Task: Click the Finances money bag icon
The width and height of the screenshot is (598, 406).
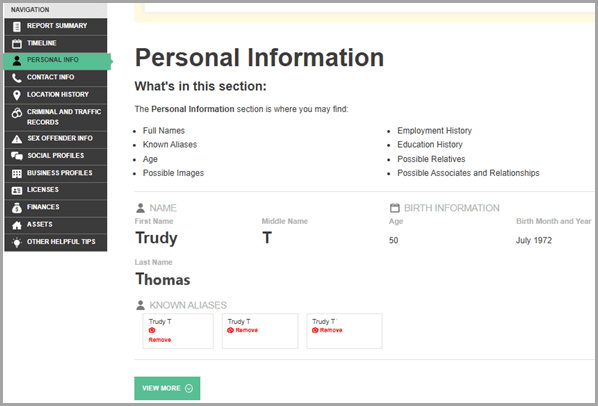Action: [x=17, y=208]
